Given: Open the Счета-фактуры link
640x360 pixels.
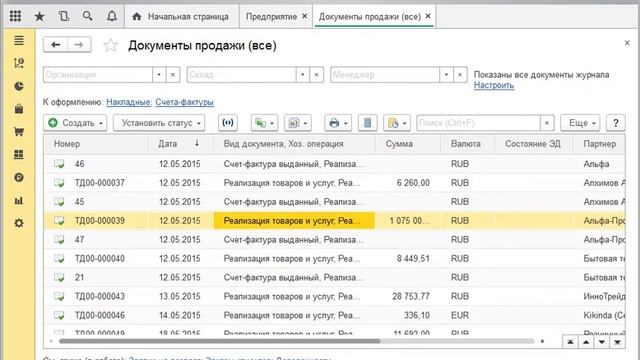Looking at the screenshot, I should (x=184, y=102).
